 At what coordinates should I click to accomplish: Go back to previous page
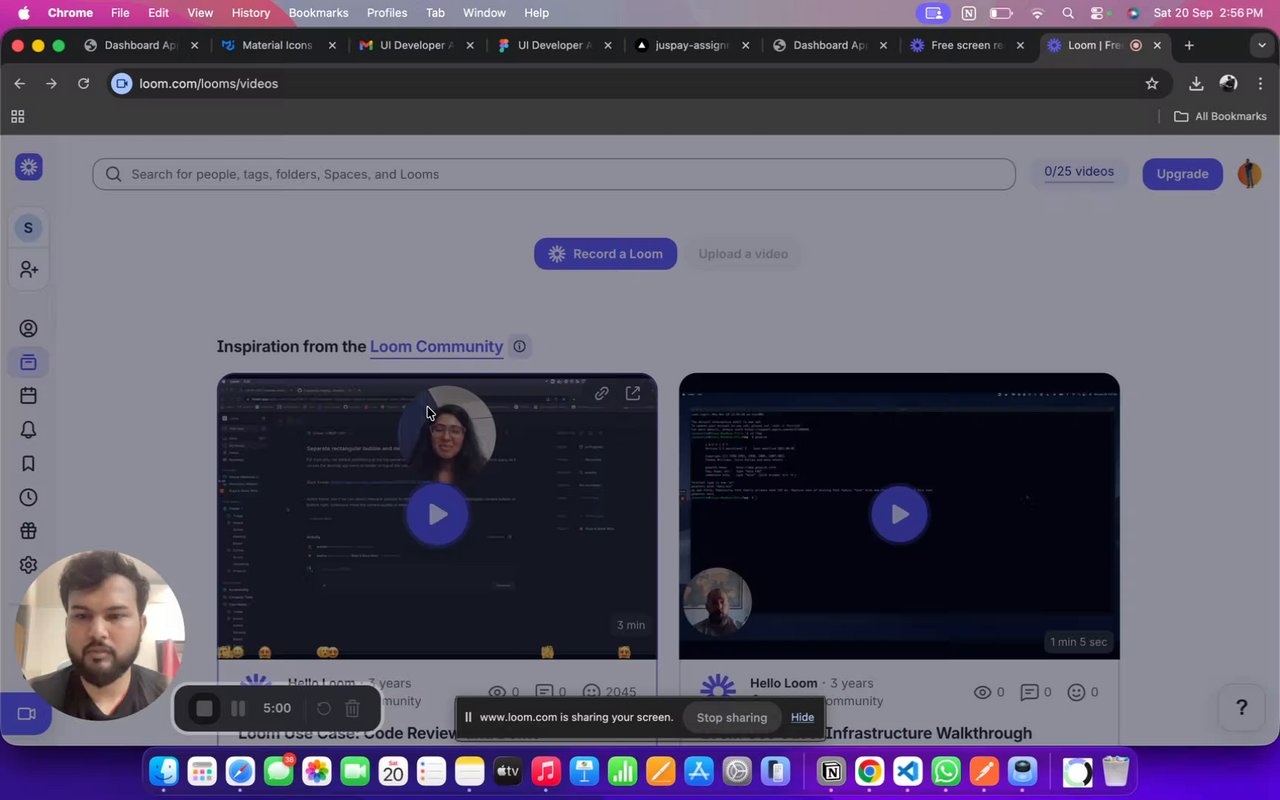coord(20,84)
